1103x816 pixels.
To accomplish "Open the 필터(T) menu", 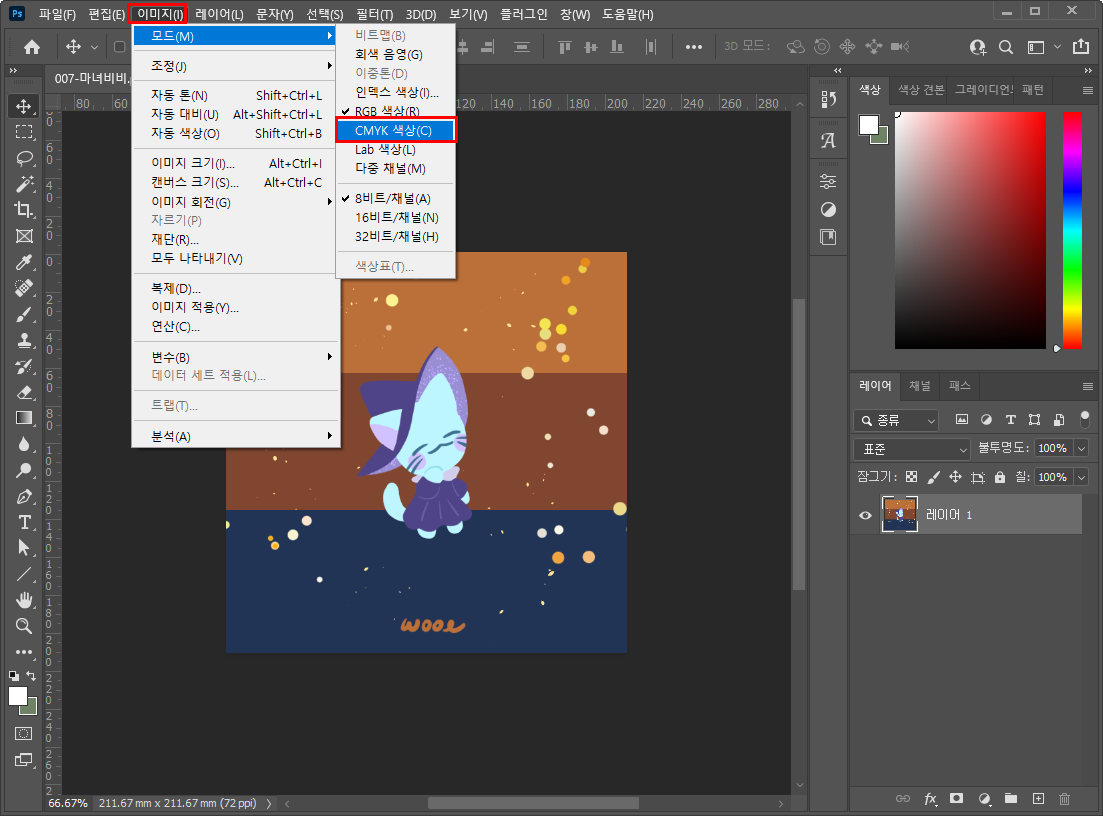I will click(x=374, y=14).
